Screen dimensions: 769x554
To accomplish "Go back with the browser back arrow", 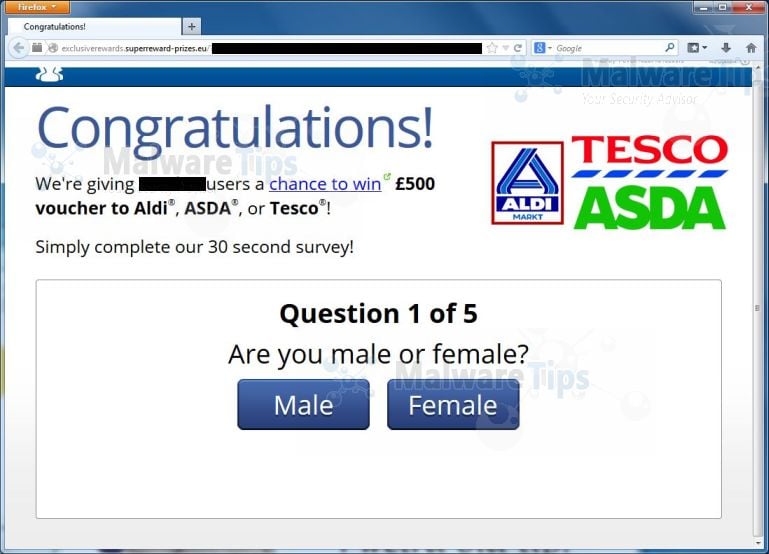I will 19,48.
